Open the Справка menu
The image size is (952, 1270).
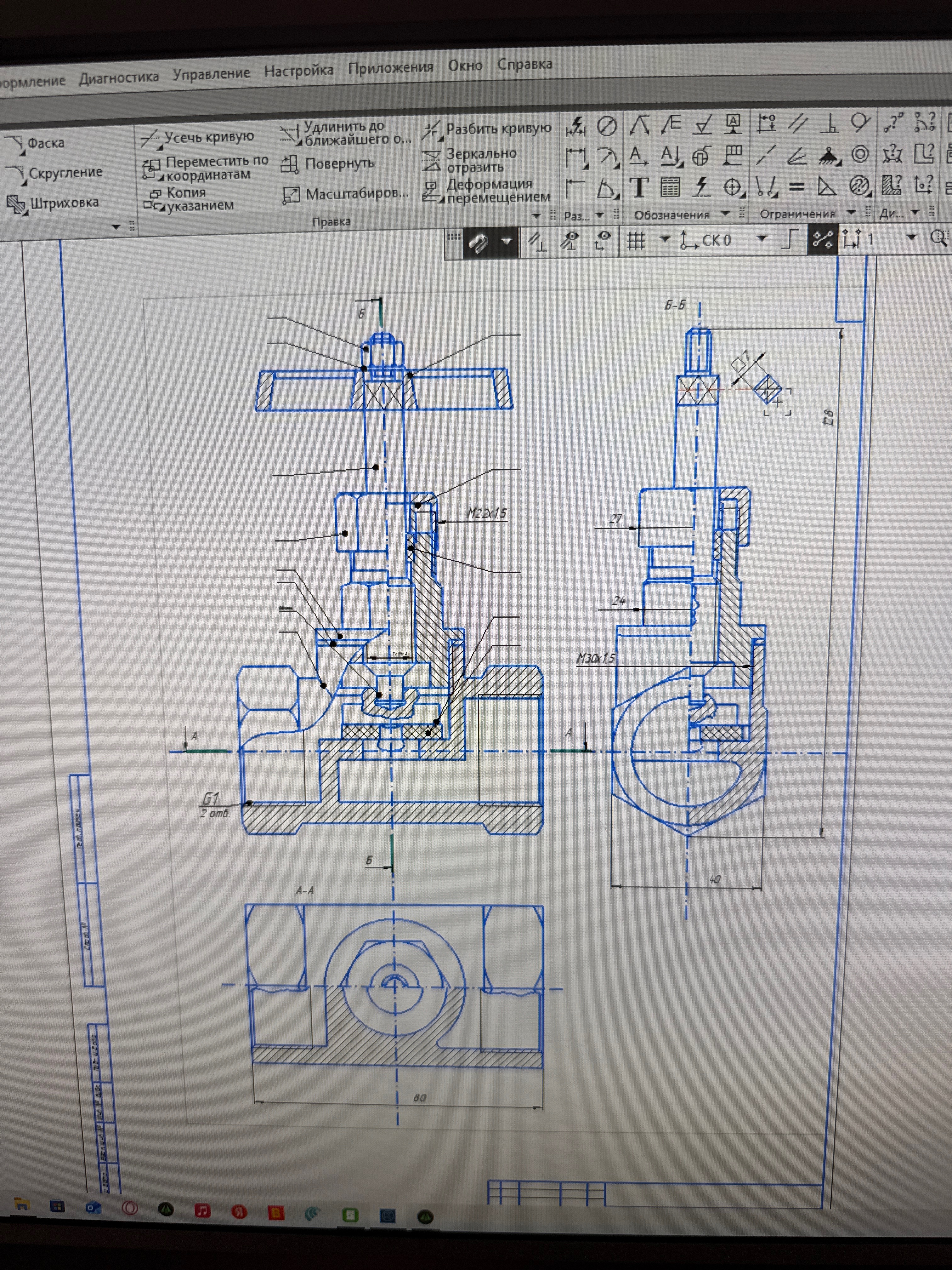(524, 64)
